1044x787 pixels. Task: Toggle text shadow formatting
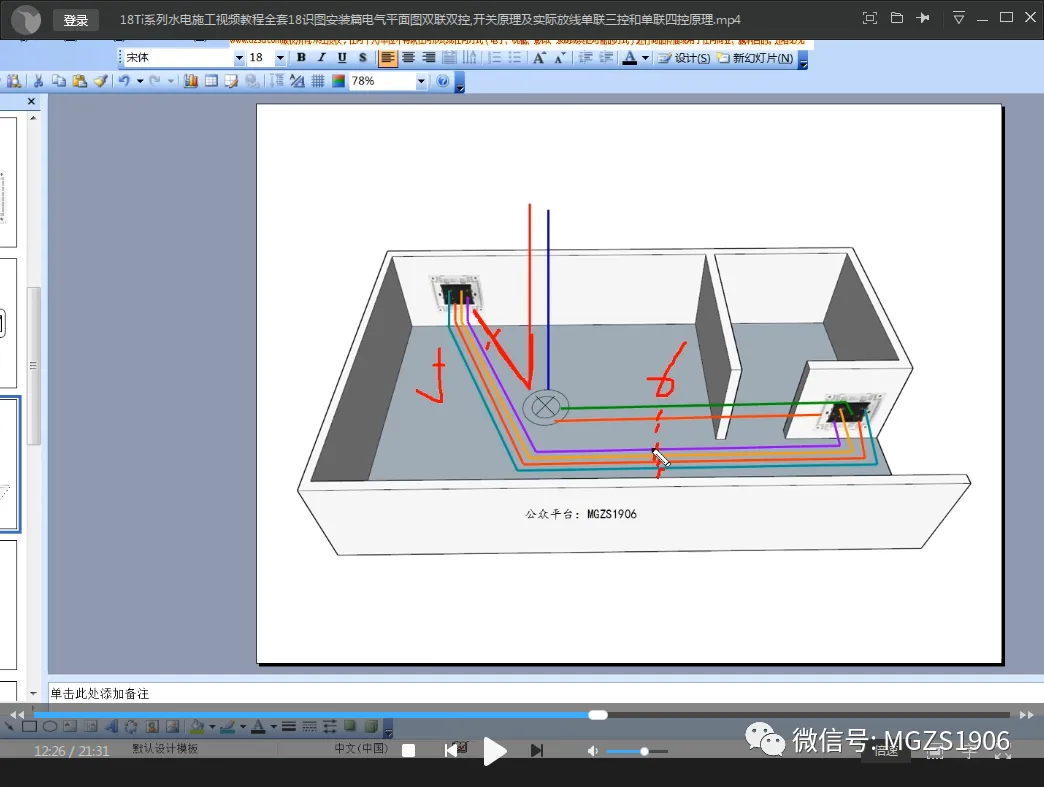click(x=363, y=58)
